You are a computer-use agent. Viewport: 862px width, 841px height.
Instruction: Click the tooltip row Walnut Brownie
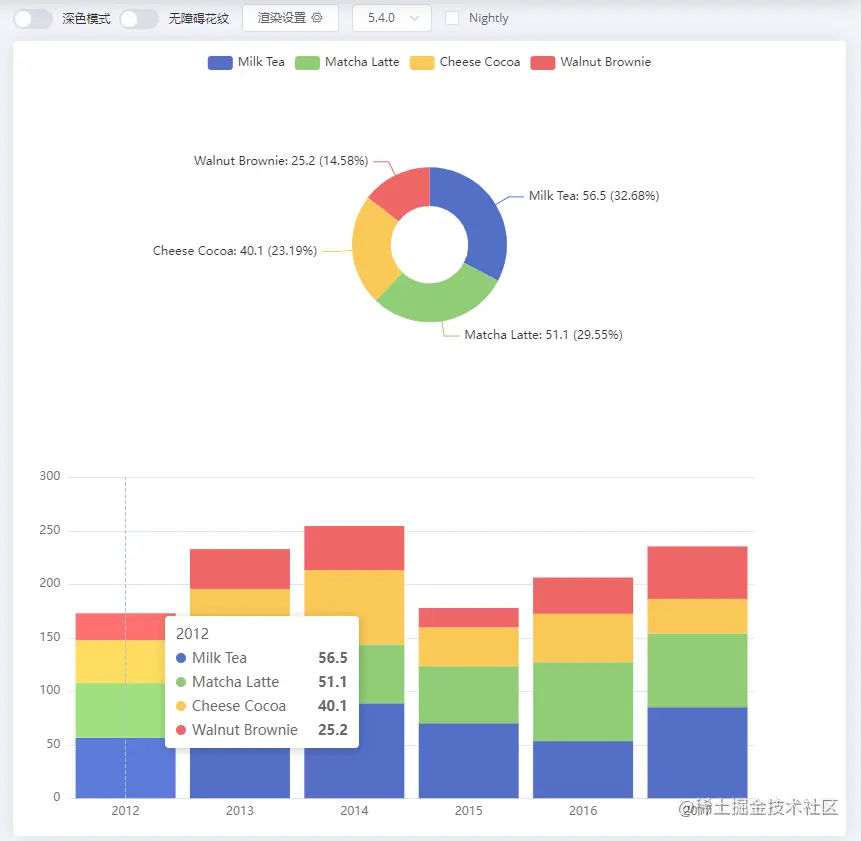click(262, 730)
